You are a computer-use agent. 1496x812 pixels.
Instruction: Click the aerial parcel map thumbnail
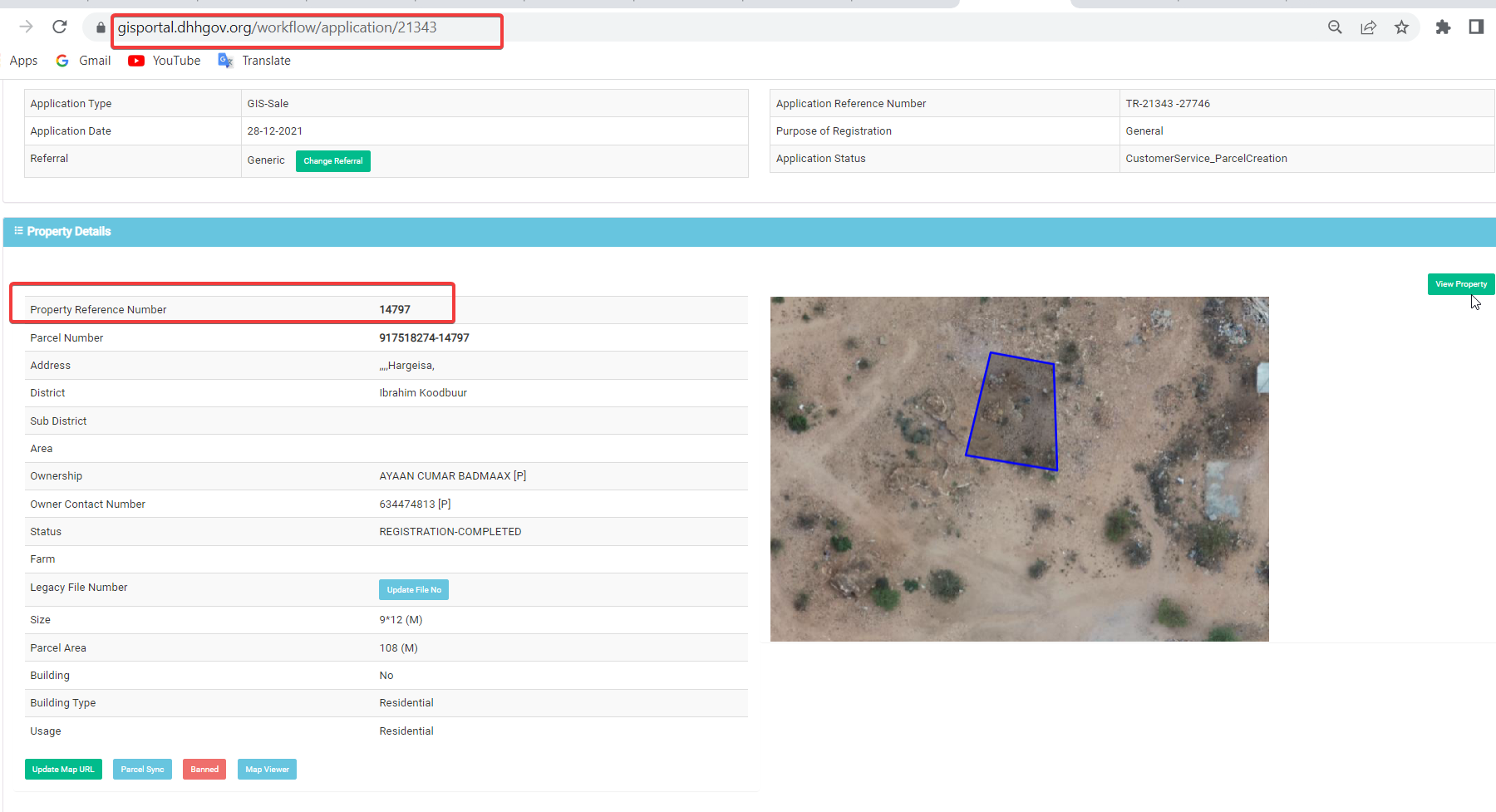pos(1020,469)
